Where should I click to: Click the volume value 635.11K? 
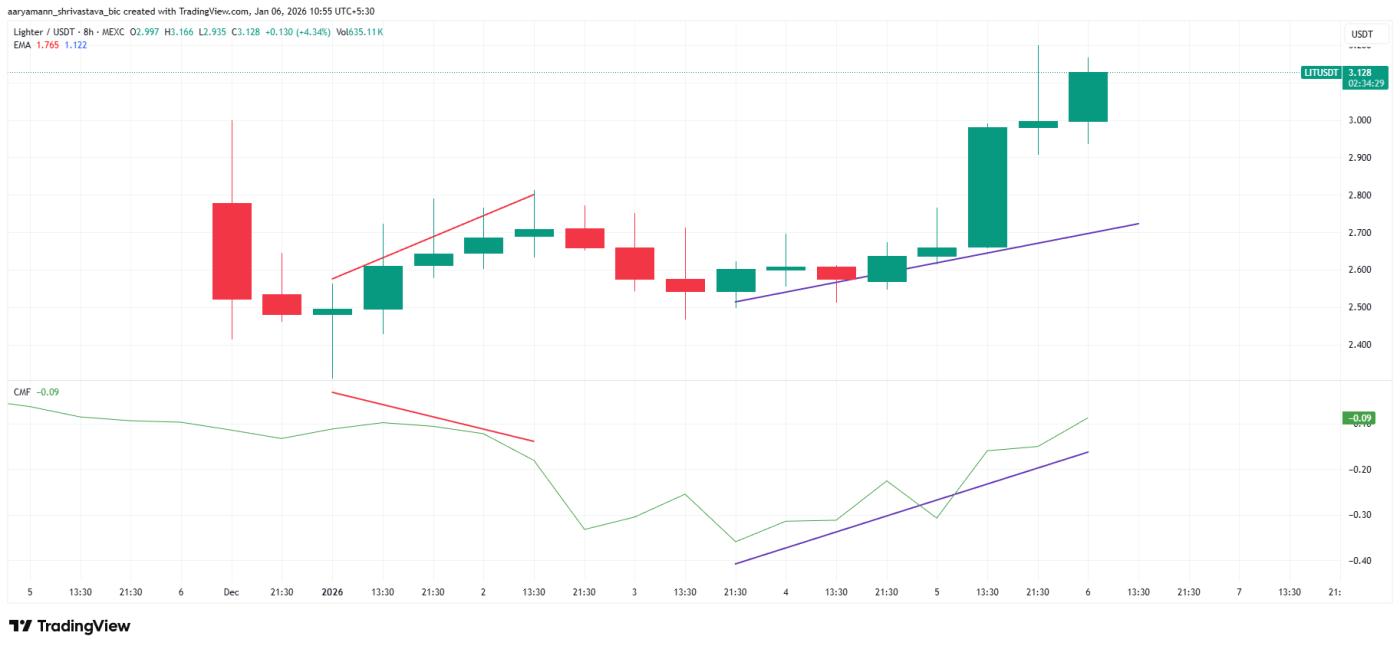click(x=364, y=32)
